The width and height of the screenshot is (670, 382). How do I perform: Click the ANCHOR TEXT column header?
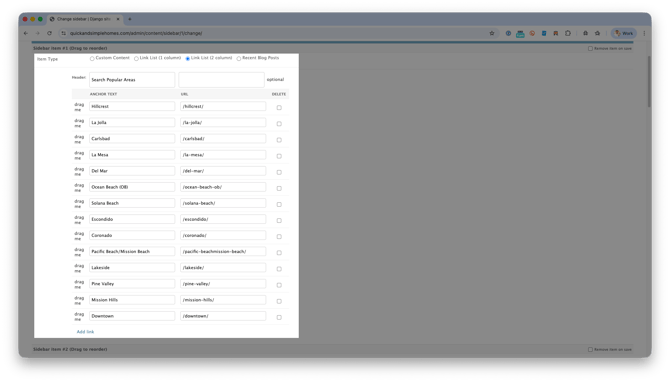103,94
